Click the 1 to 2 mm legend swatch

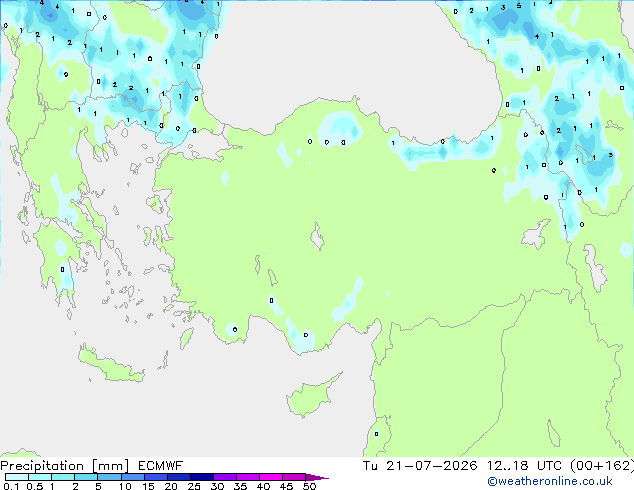pyautogui.click(x=63, y=477)
